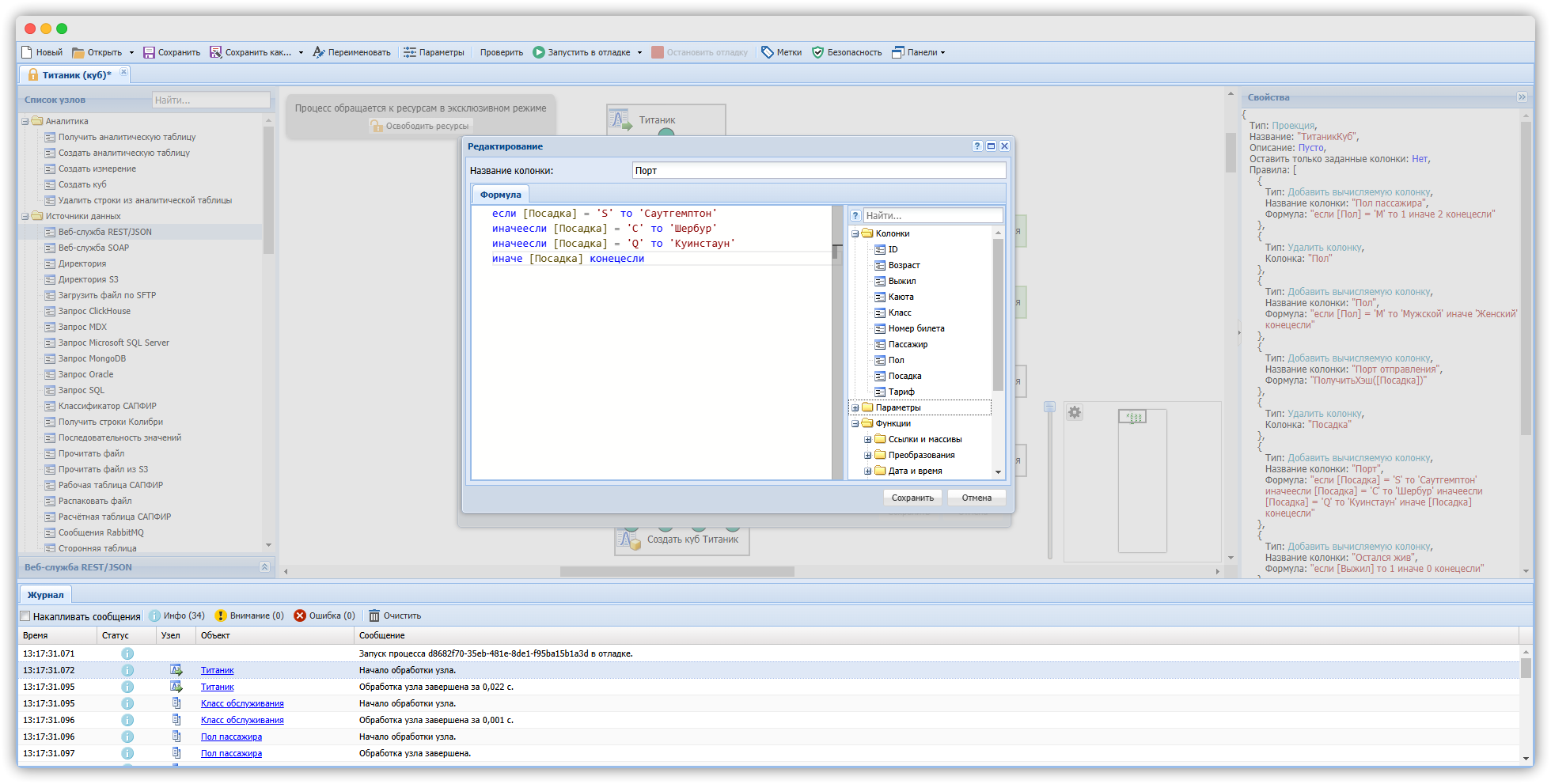Click the Переименовать icon

[x=319, y=52]
